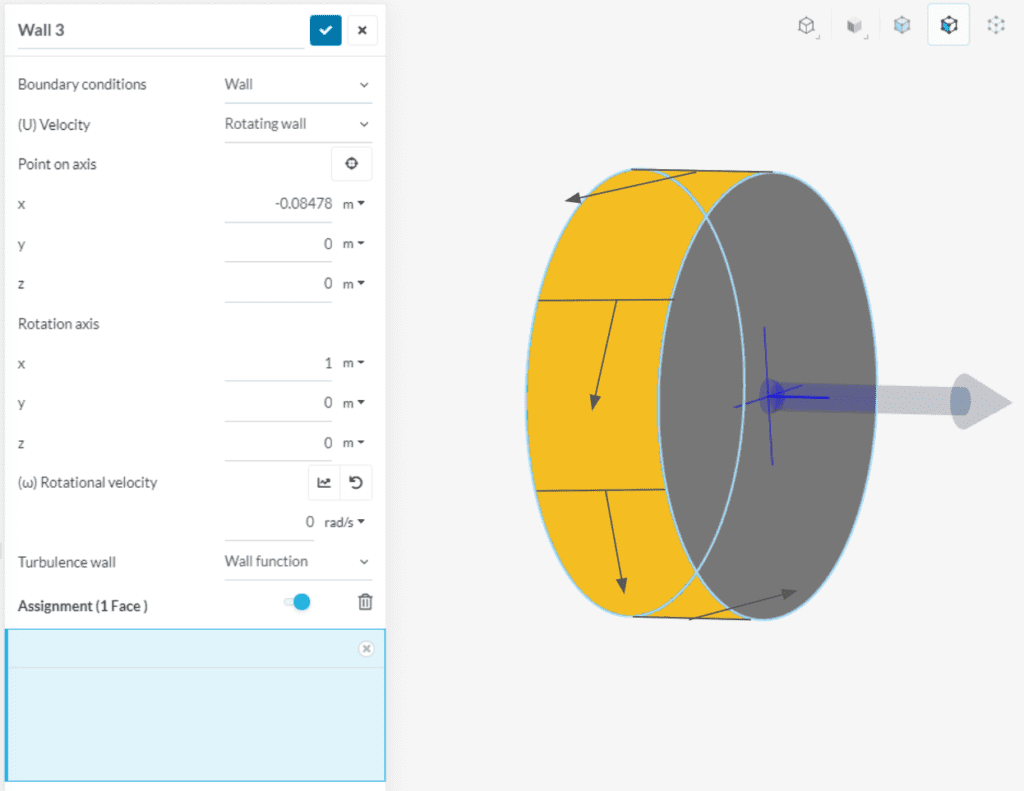Edit the x coordinate value -0.08478
The width and height of the screenshot is (1024, 791).
[280, 203]
